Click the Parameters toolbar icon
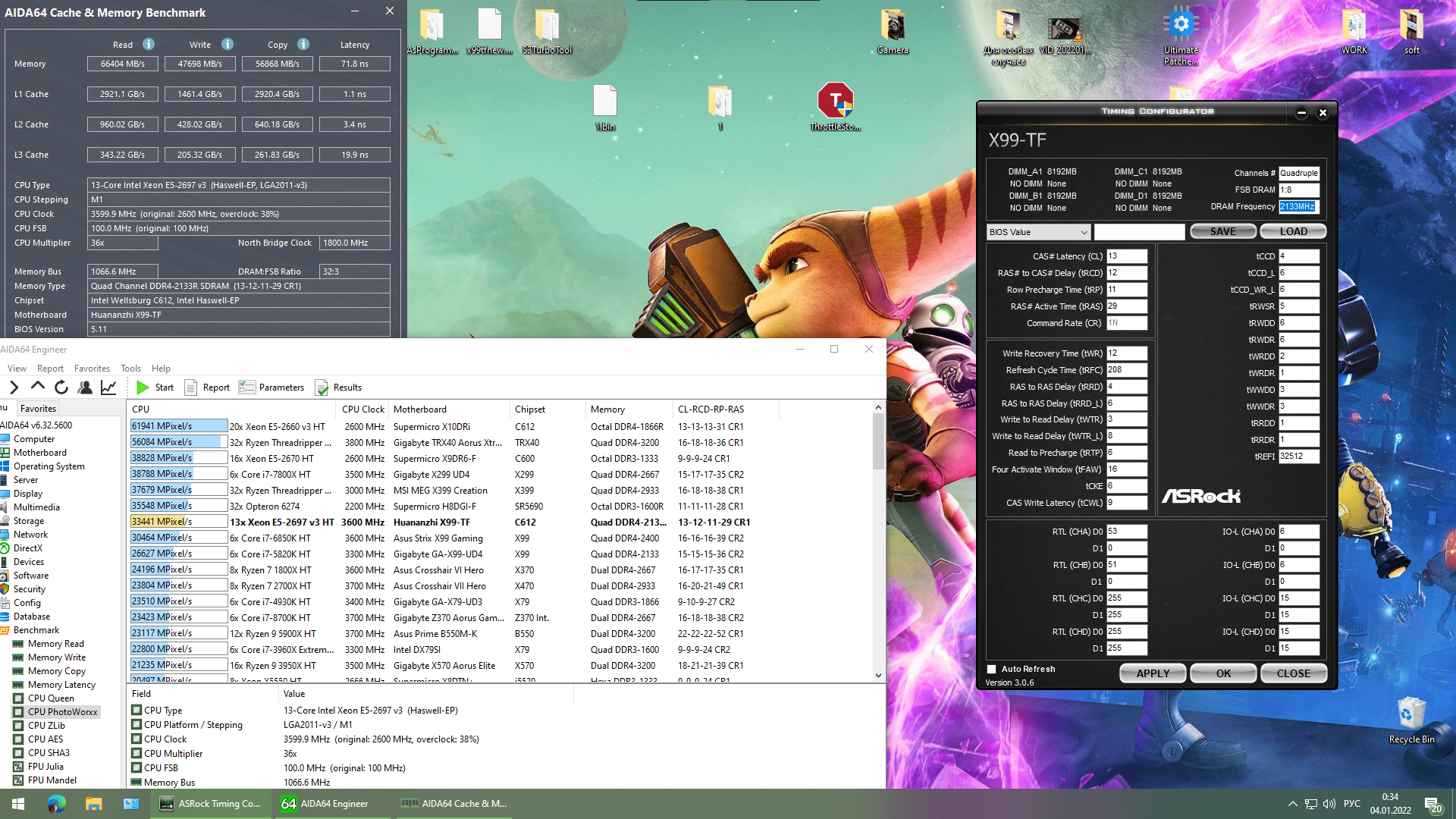 click(246, 388)
